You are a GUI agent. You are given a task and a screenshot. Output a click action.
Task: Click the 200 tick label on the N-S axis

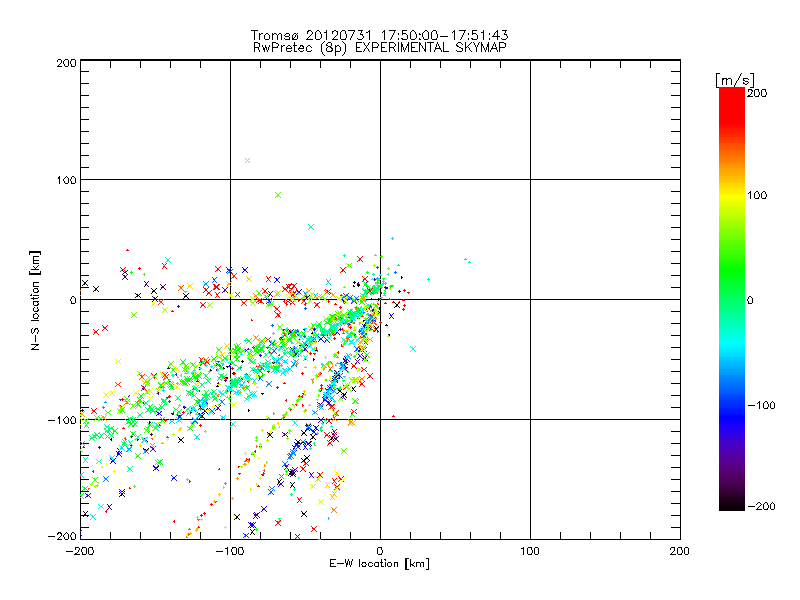coord(66,63)
